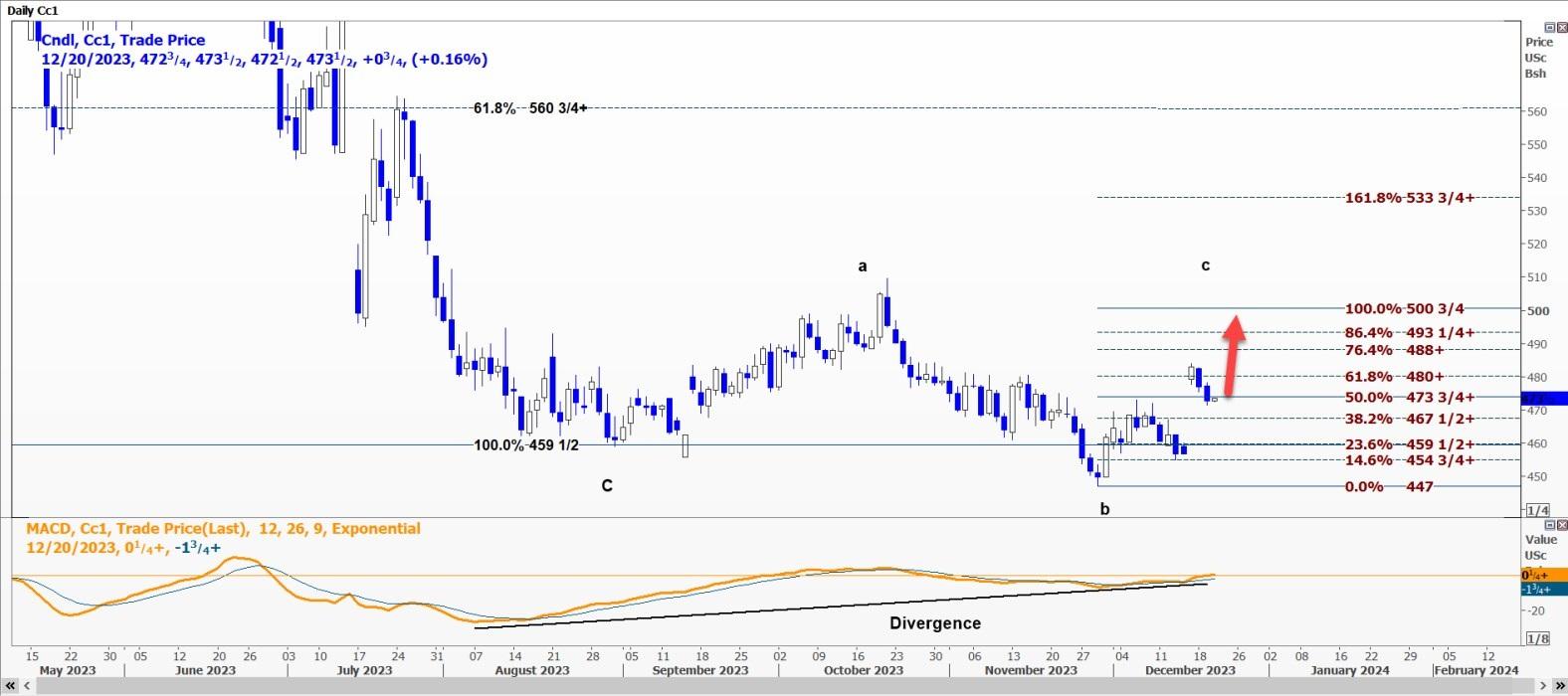Click the December 2023 time axis label
This screenshot has height=696, width=1568.
1190,670
